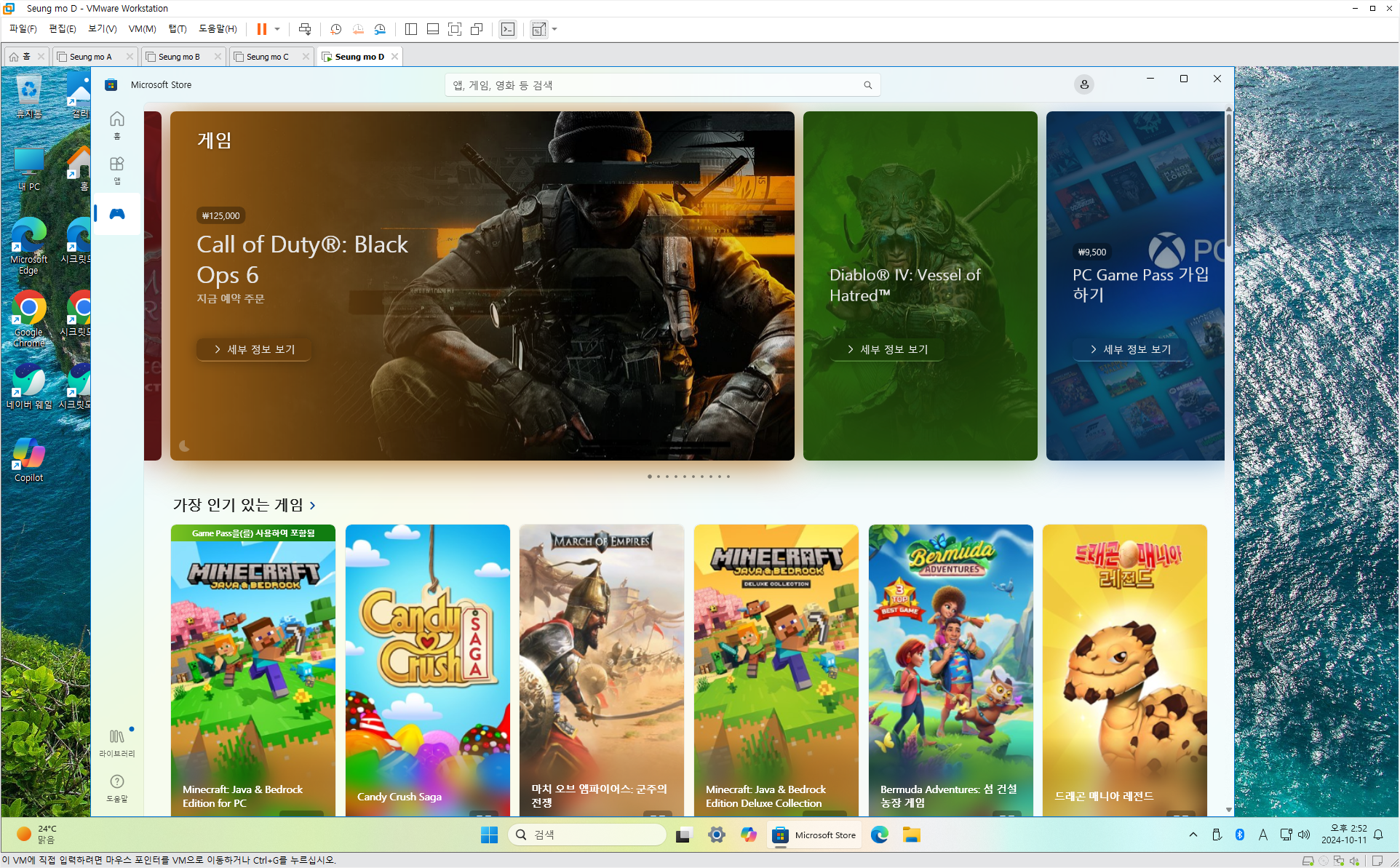This screenshot has width=1400, height=868.
Task: Open the 도움말(H) menu
Action: click(x=218, y=29)
